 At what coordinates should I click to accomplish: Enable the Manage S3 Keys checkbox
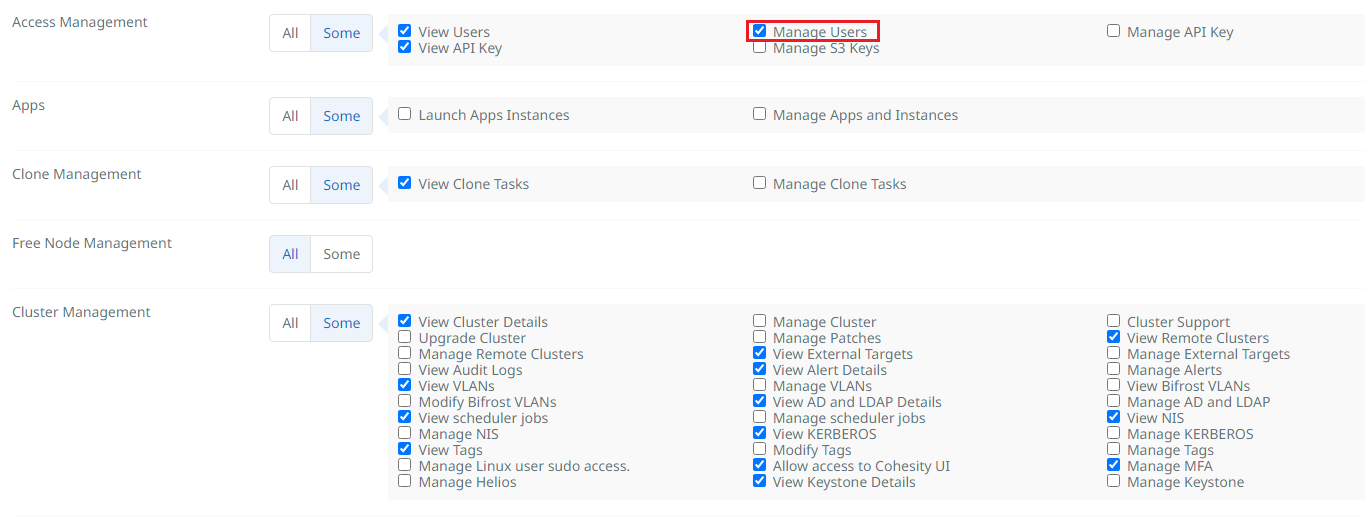[759, 47]
